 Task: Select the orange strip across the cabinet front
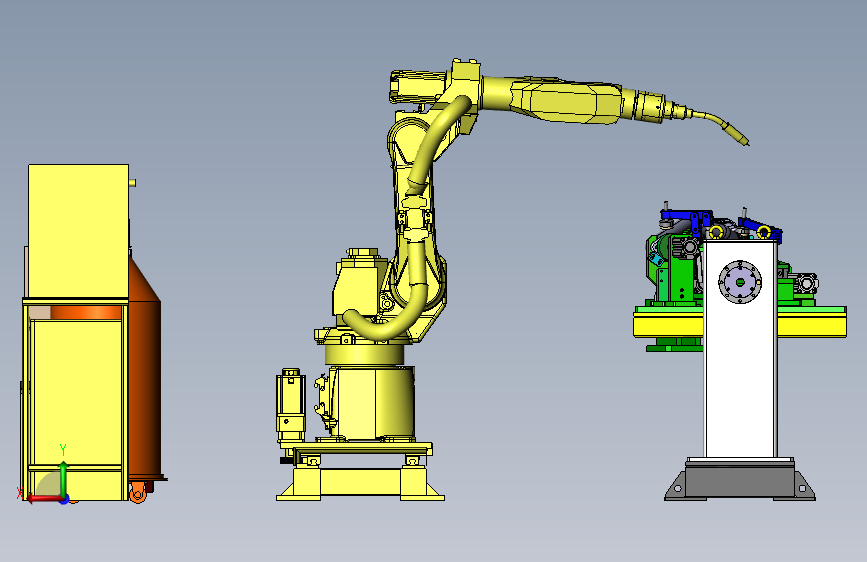pyautogui.click(x=86, y=313)
